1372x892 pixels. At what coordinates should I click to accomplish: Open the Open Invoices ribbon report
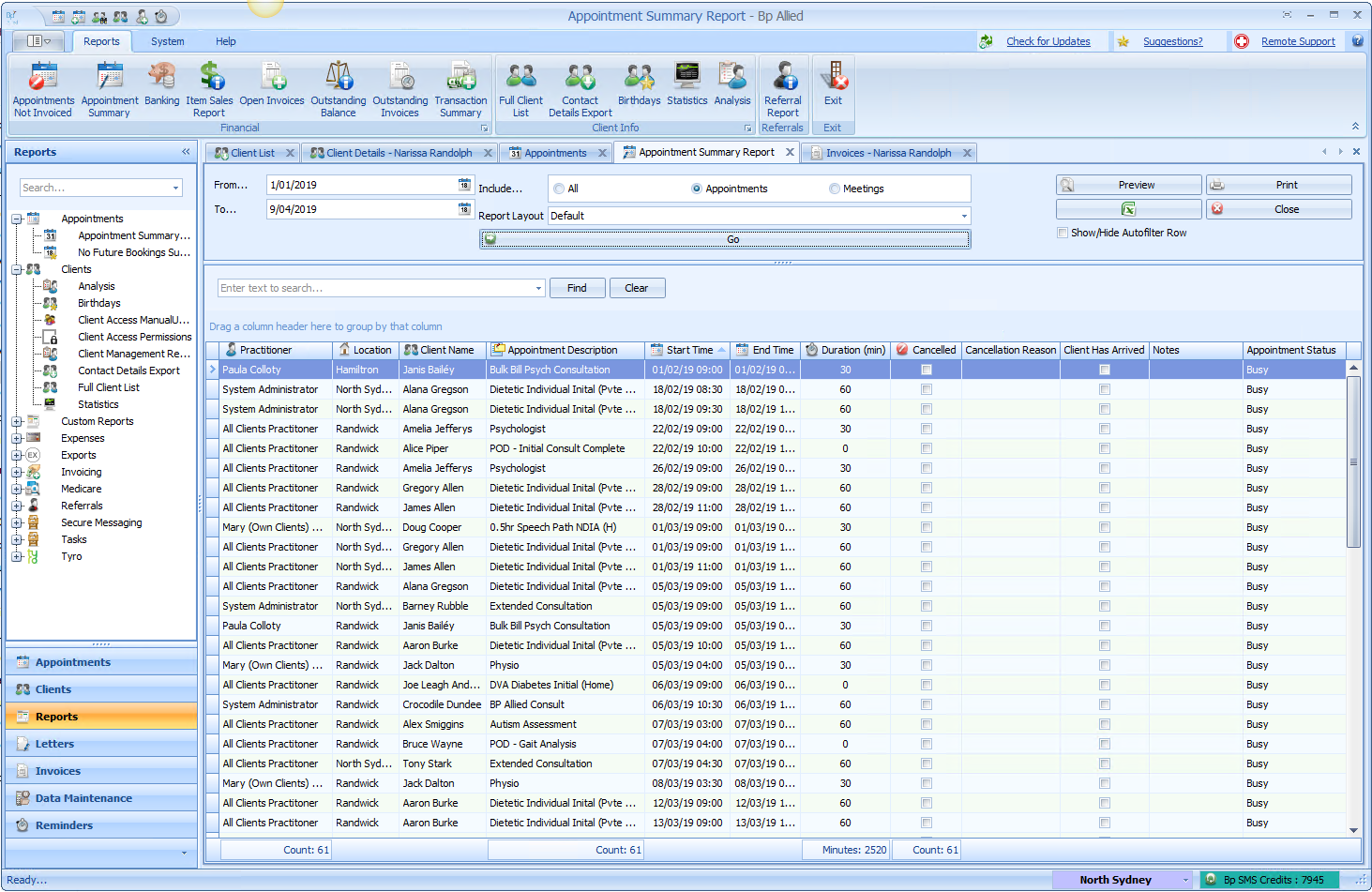tap(272, 84)
